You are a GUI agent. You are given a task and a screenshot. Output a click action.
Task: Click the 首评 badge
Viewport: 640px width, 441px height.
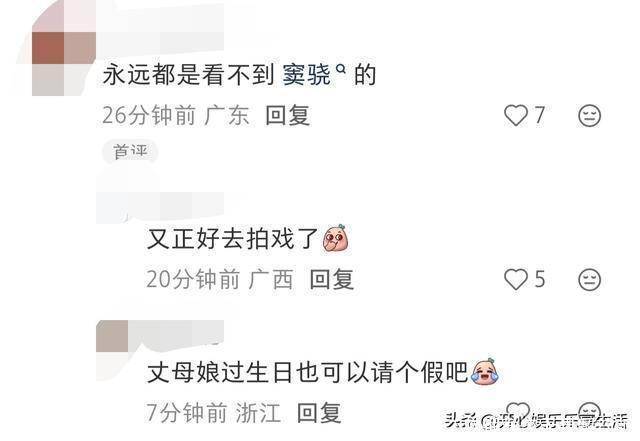coord(130,151)
